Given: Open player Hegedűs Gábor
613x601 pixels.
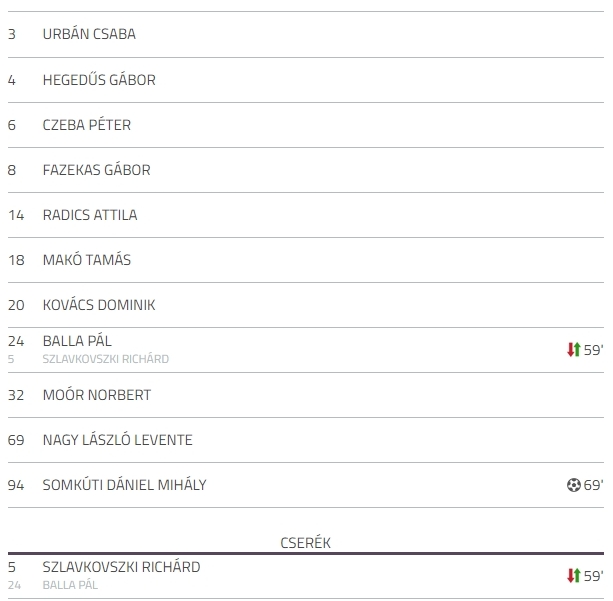Looking at the screenshot, I should click(99, 80).
